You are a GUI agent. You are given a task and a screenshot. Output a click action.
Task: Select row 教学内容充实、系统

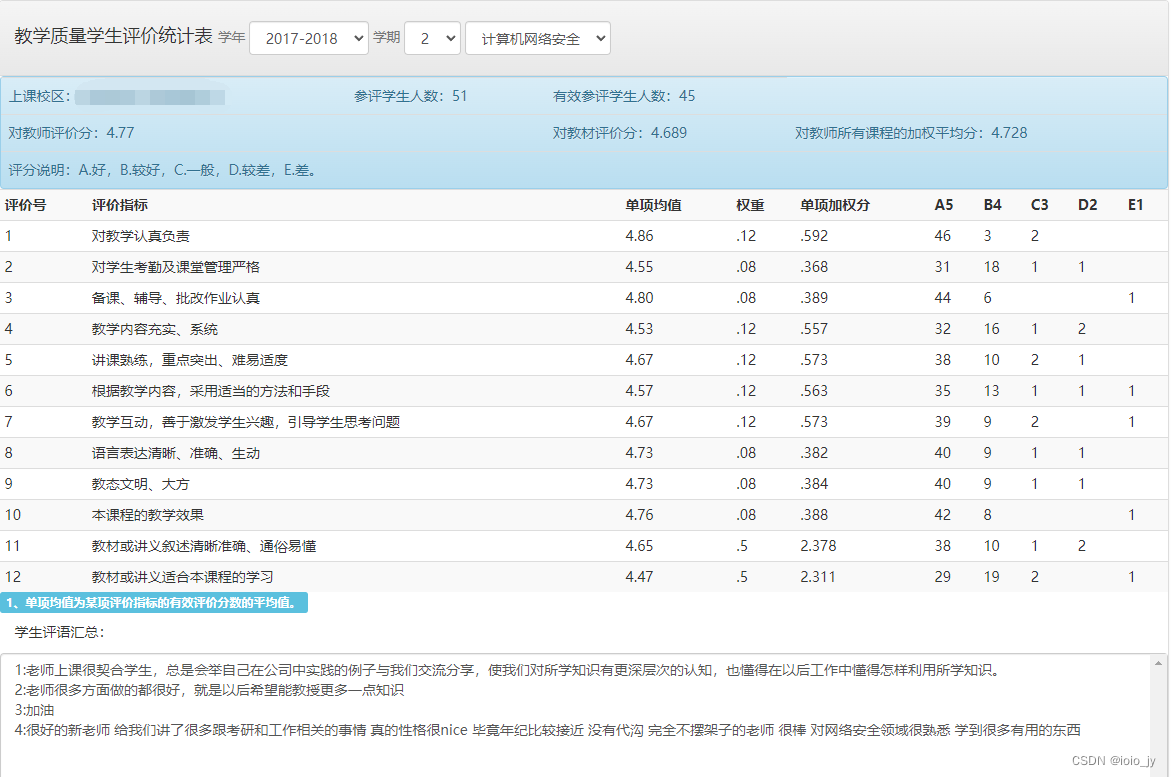[x=585, y=329]
